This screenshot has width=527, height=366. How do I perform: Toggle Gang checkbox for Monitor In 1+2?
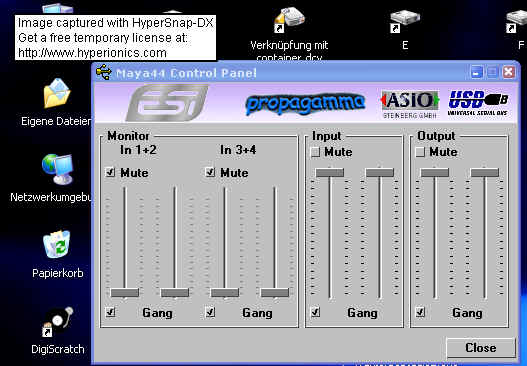(x=111, y=312)
